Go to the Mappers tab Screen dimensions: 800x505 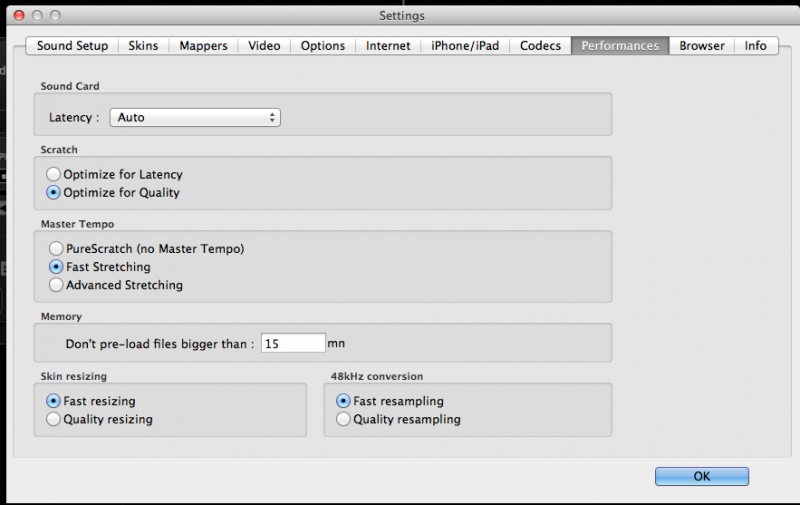point(203,46)
